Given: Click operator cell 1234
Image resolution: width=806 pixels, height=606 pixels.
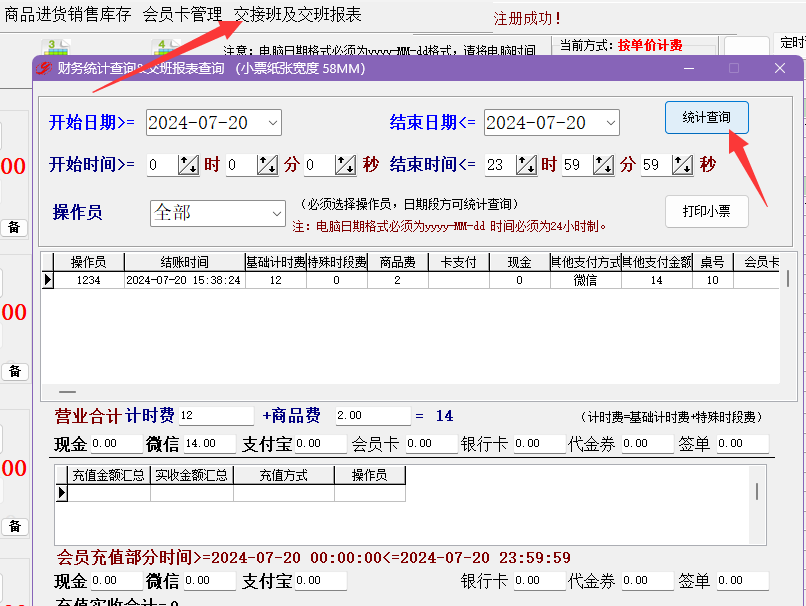Looking at the screenshot, I should pyautogui.click(x=88, y=280).
